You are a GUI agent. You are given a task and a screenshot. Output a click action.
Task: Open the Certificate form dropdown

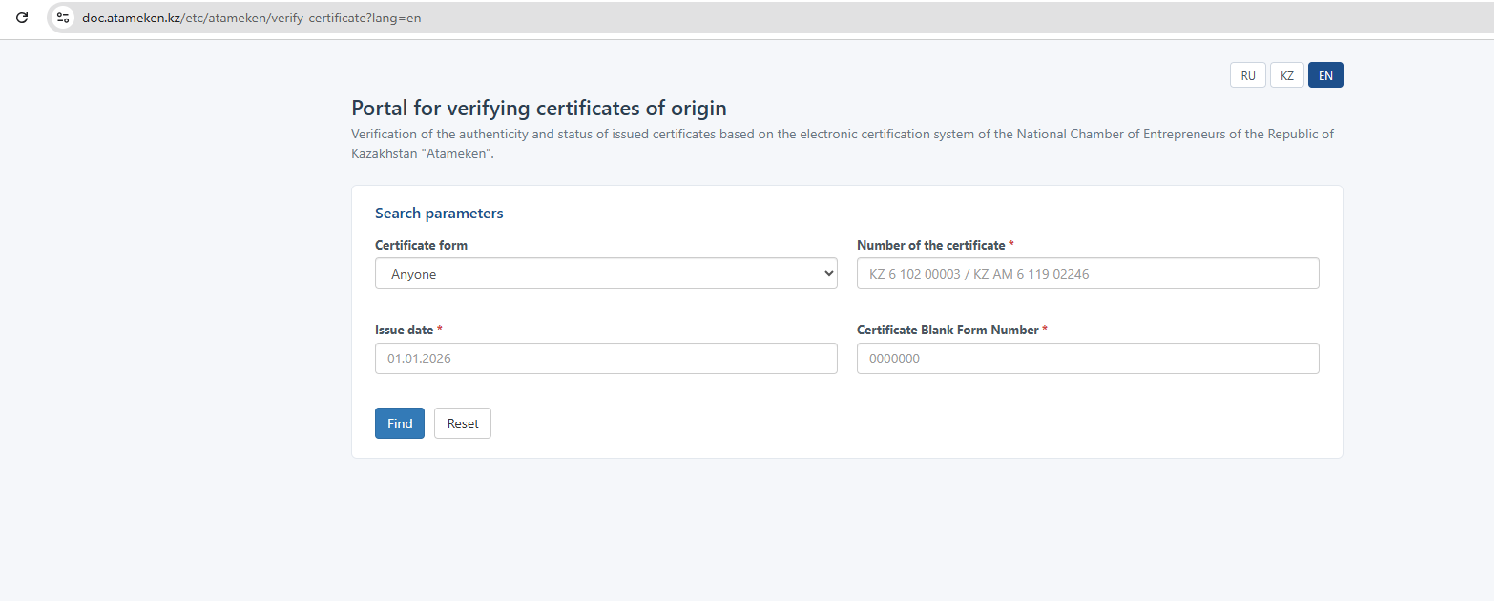[606, 274]
